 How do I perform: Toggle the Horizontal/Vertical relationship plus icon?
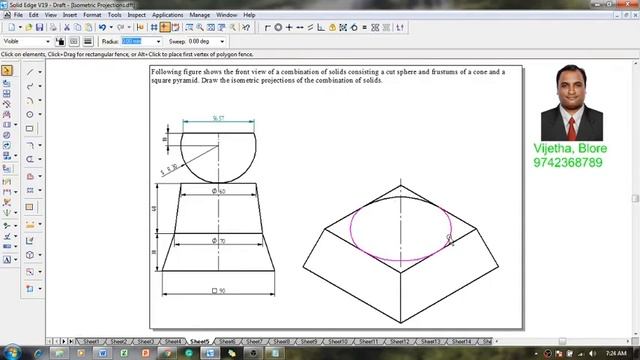[289, 27]
